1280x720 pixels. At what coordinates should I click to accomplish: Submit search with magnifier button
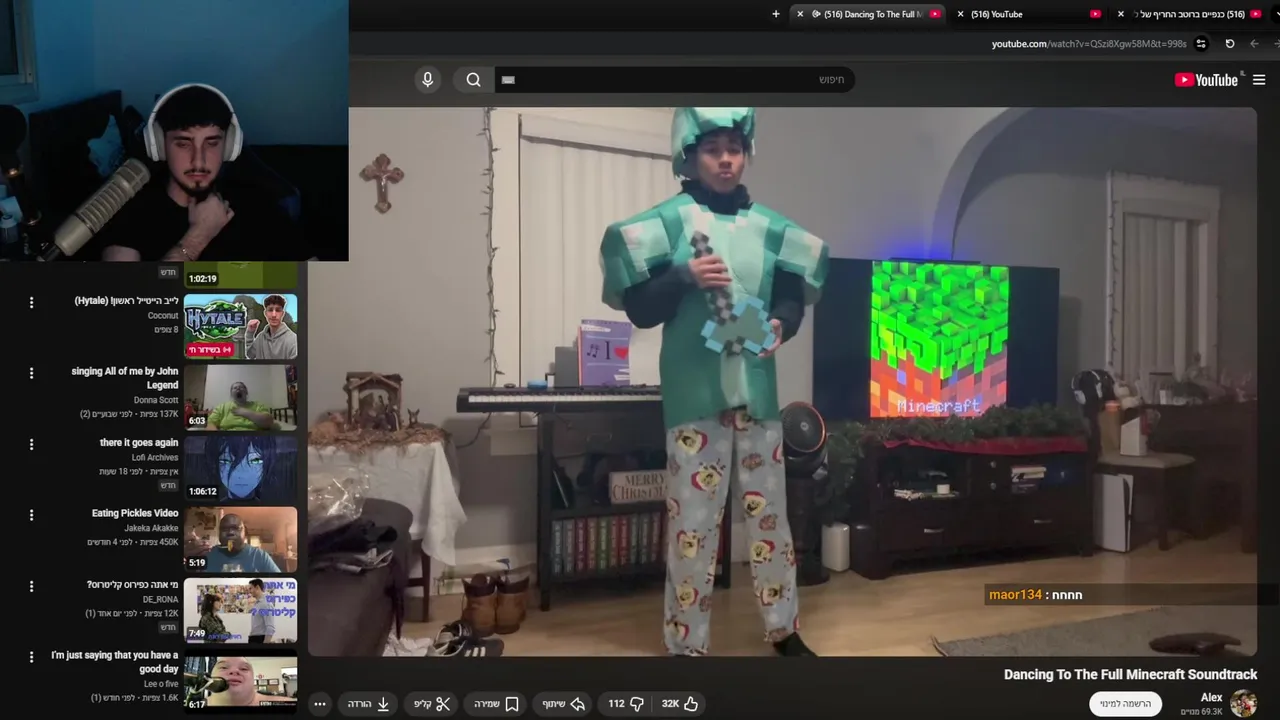[x=473, y=80]
